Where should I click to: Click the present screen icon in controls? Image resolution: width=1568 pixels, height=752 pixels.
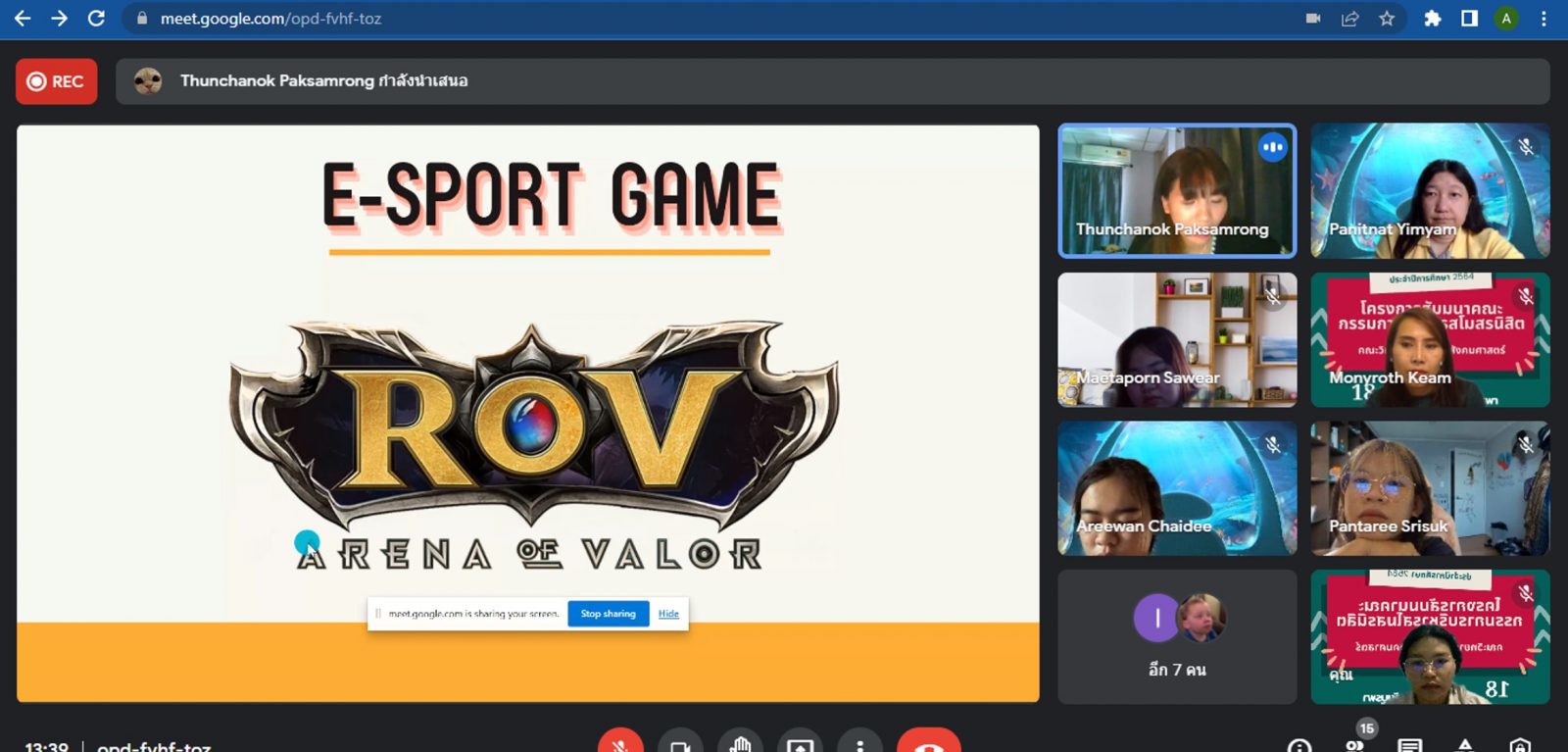tap(800, 744)
